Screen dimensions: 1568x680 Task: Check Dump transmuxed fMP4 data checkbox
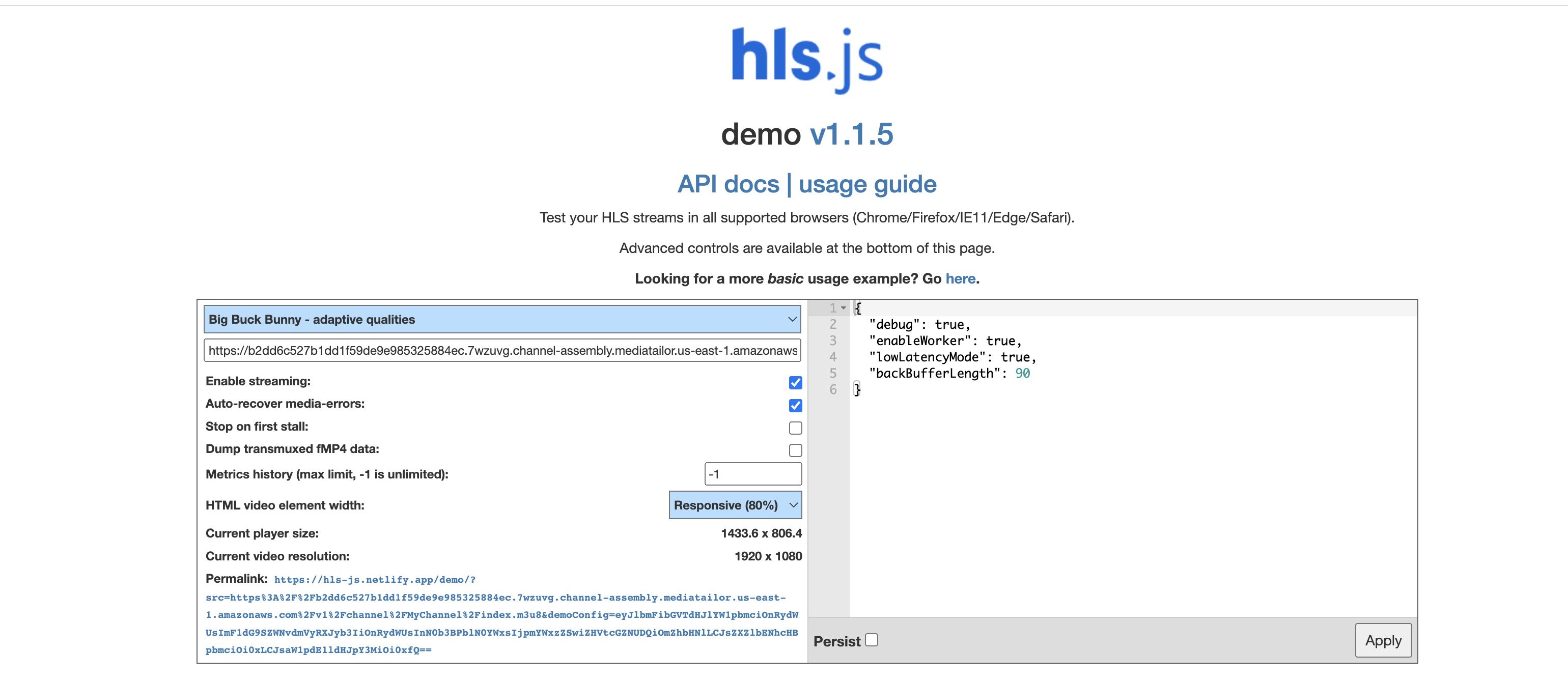tap(795, 450)
